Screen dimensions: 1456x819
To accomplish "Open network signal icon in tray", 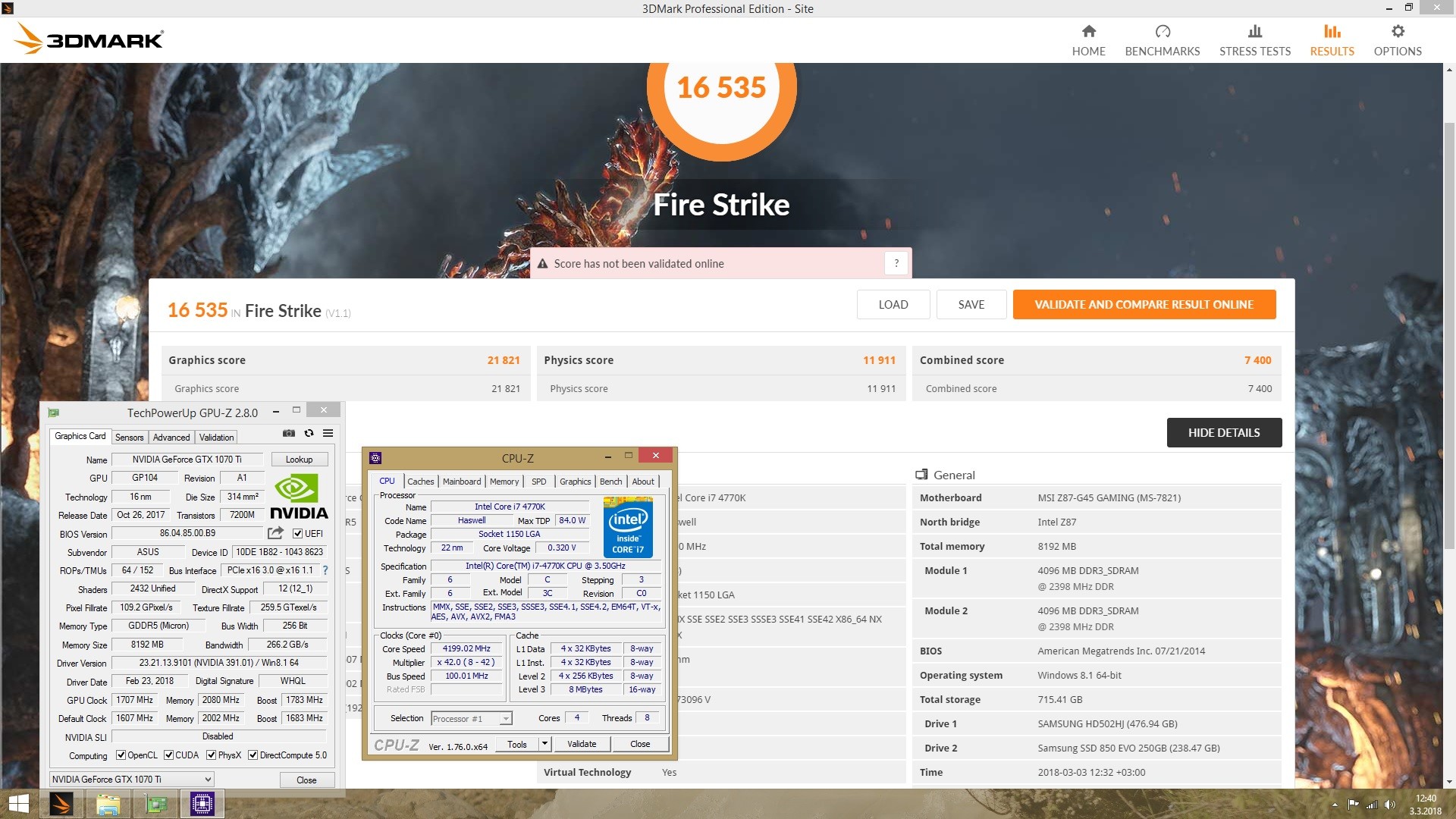I will [x=1371, y=805].
